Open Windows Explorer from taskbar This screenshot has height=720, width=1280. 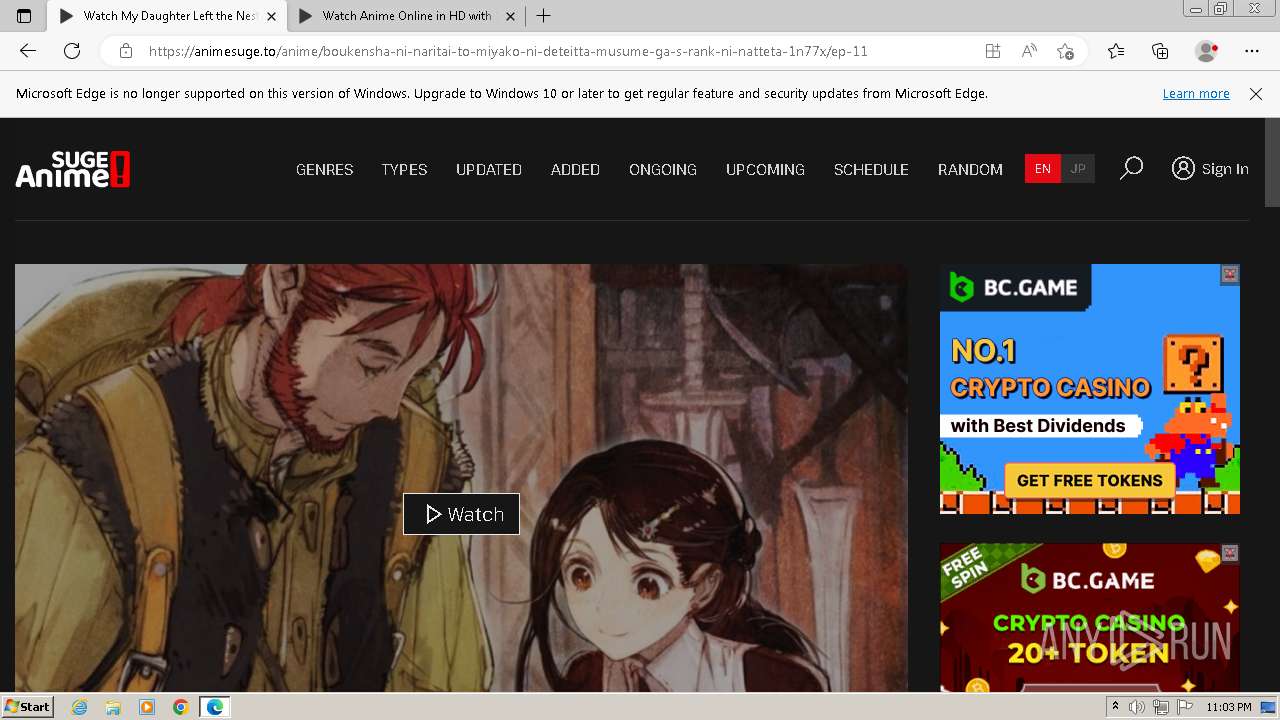pos(113,707)
